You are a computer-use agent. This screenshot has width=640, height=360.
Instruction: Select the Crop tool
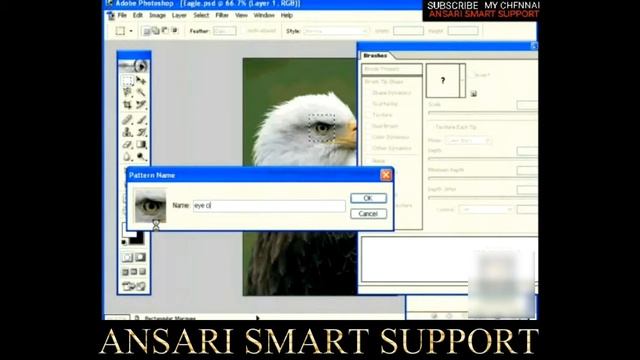pos(127,104)
